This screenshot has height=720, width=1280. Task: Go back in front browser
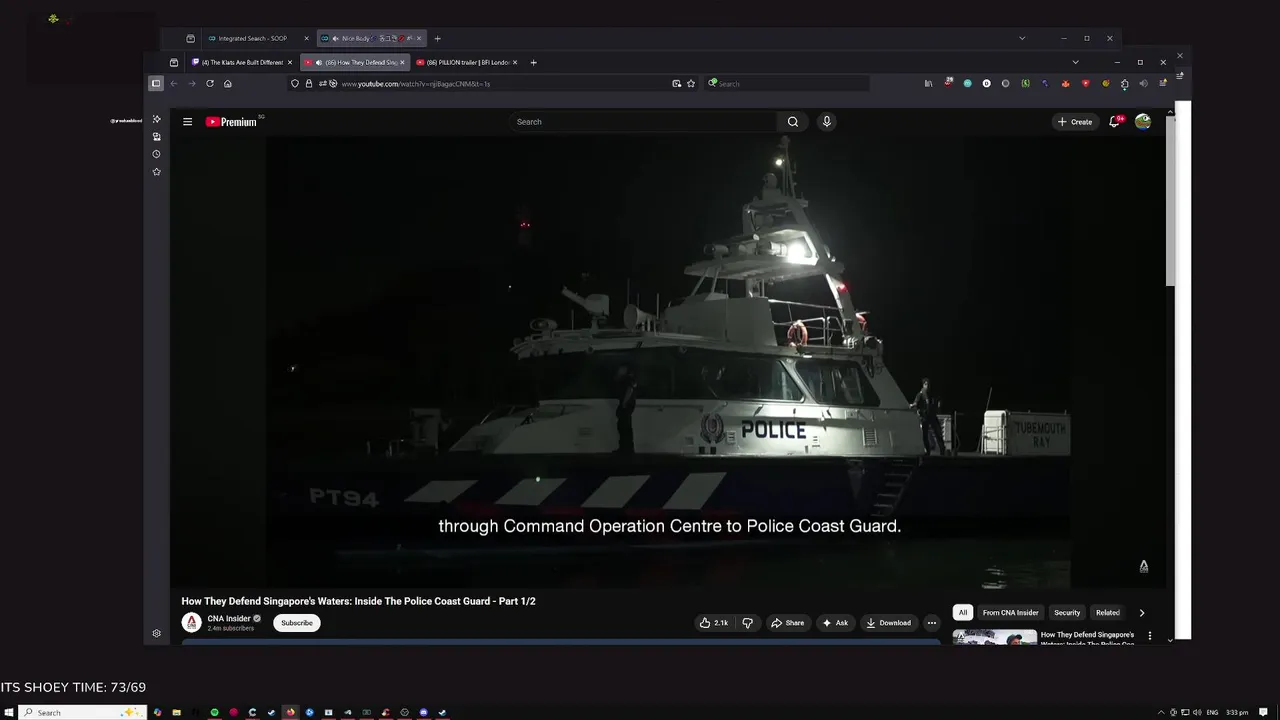[173, 84]
